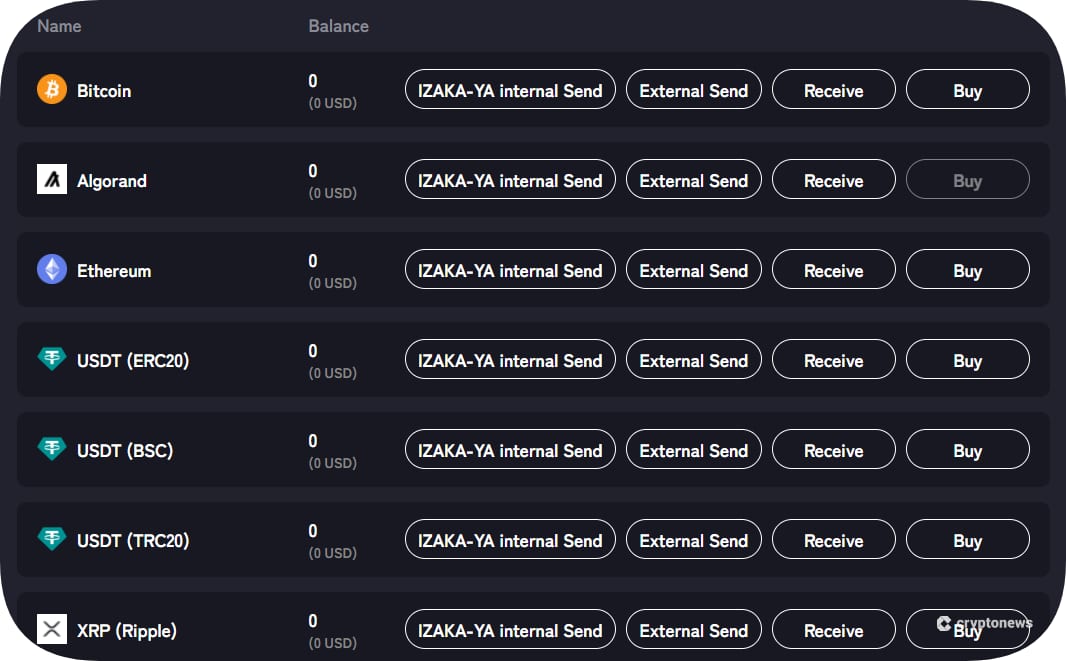Open IZAKA-YA internal Send for USDT (ERC20)
This screenshot has height=661, width=1066.
pyautogui.click(x=510, y=359)
